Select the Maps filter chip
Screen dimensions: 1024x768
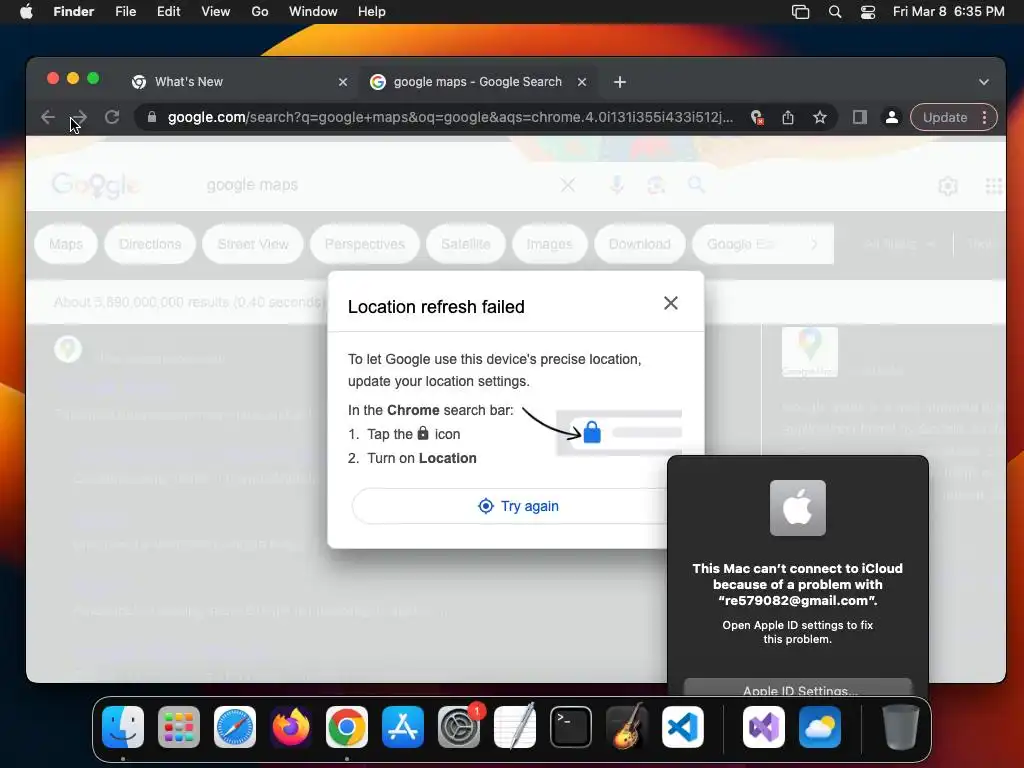[66, 244]
